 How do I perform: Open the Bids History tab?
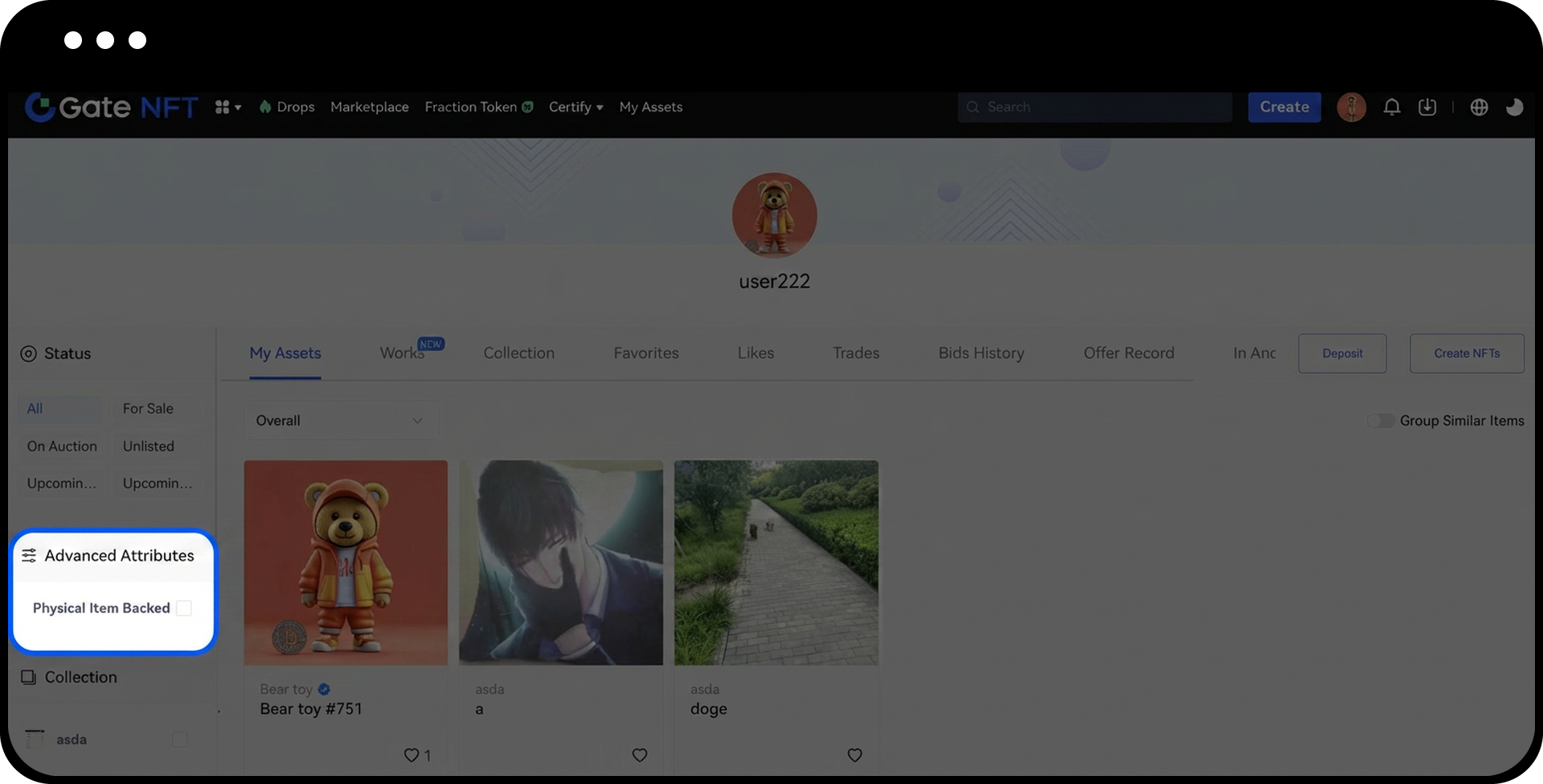(980, 353)
